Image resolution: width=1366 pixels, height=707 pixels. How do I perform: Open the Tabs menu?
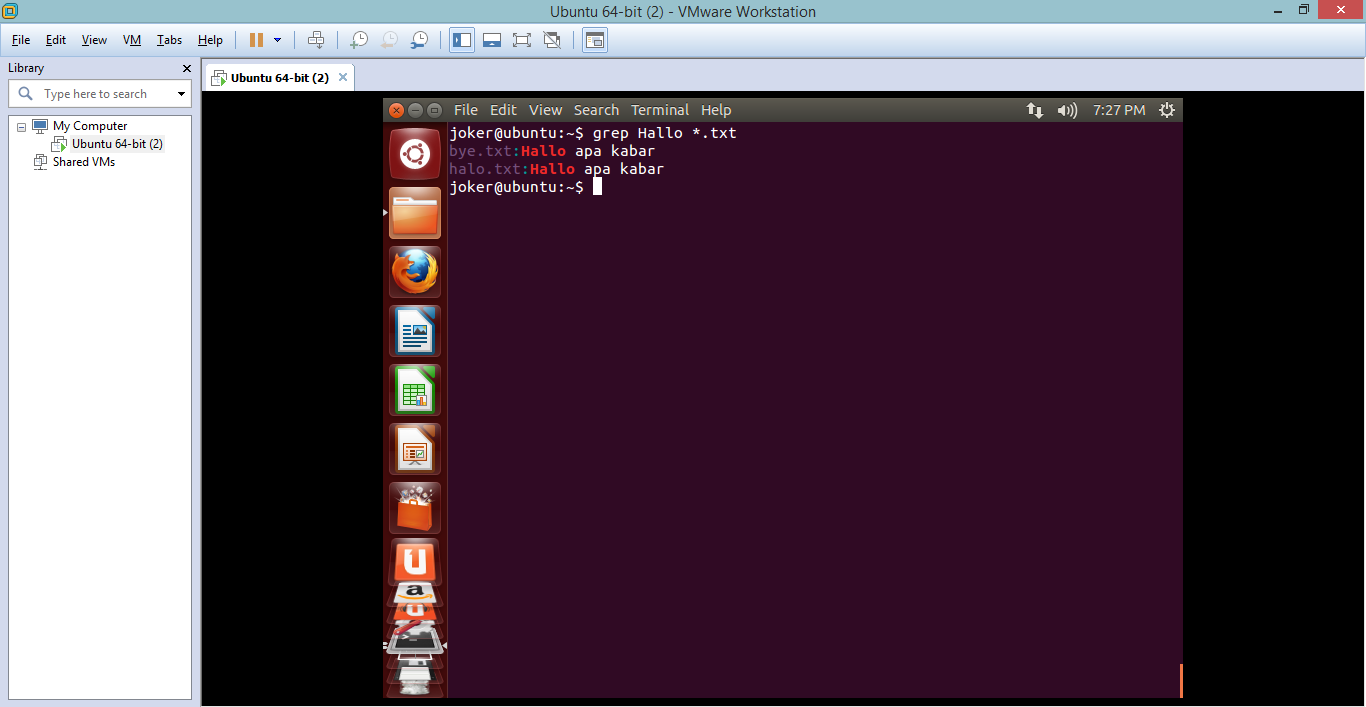coord(169,40)
